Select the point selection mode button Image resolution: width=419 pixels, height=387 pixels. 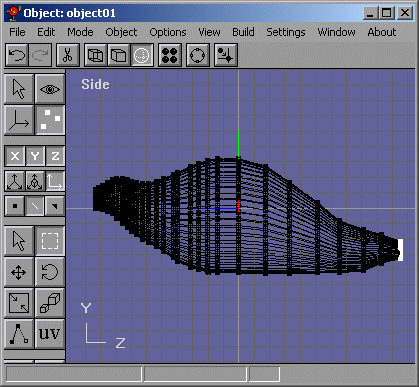[15, 206]
